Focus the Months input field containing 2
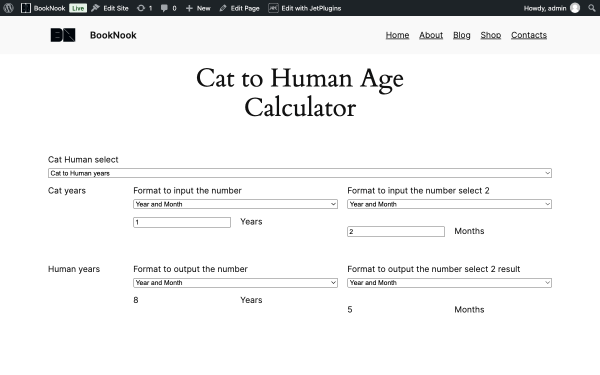 pyautogui.click(x=396, y=232)
